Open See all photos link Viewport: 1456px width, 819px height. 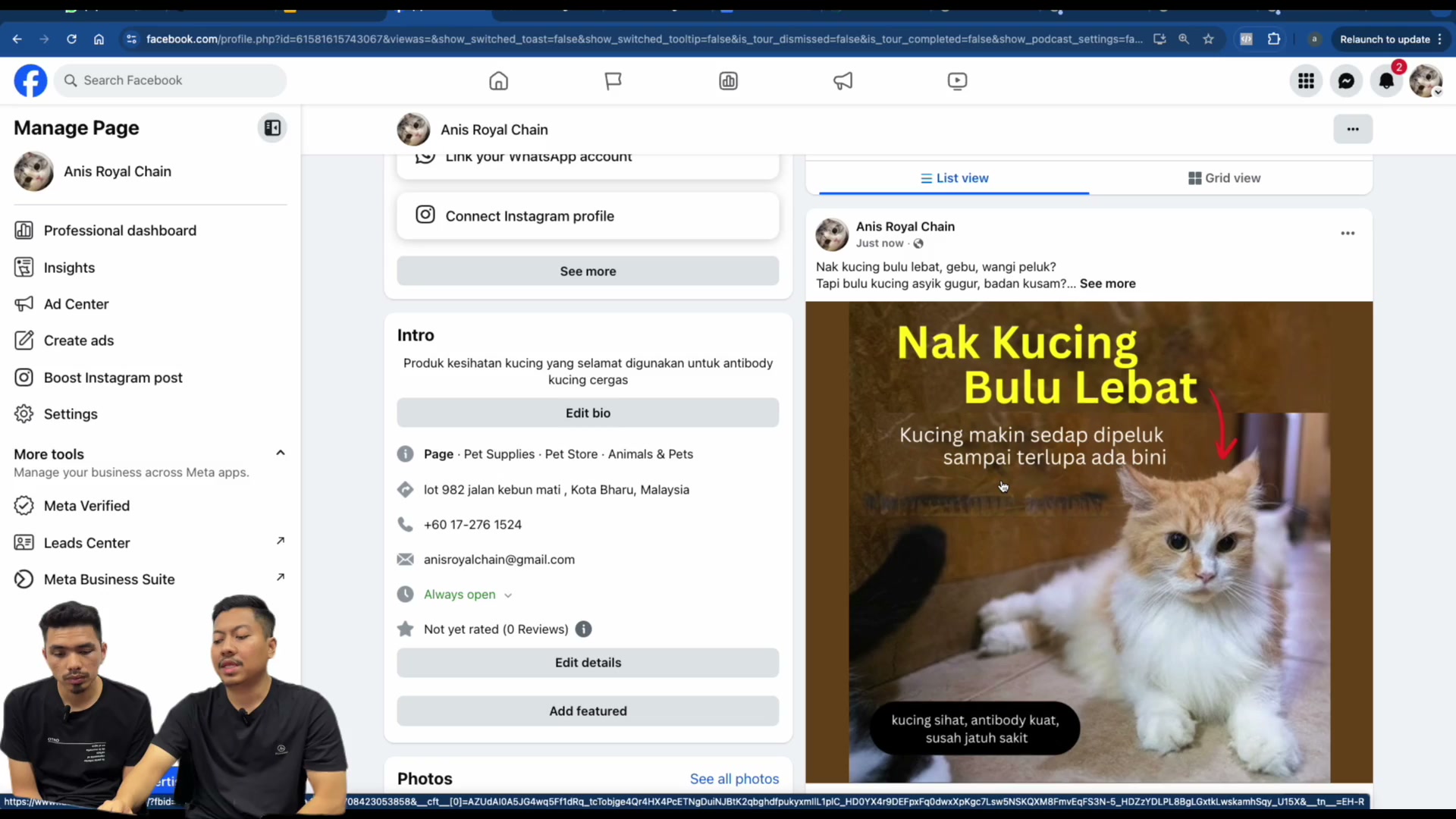pos(734,779)
